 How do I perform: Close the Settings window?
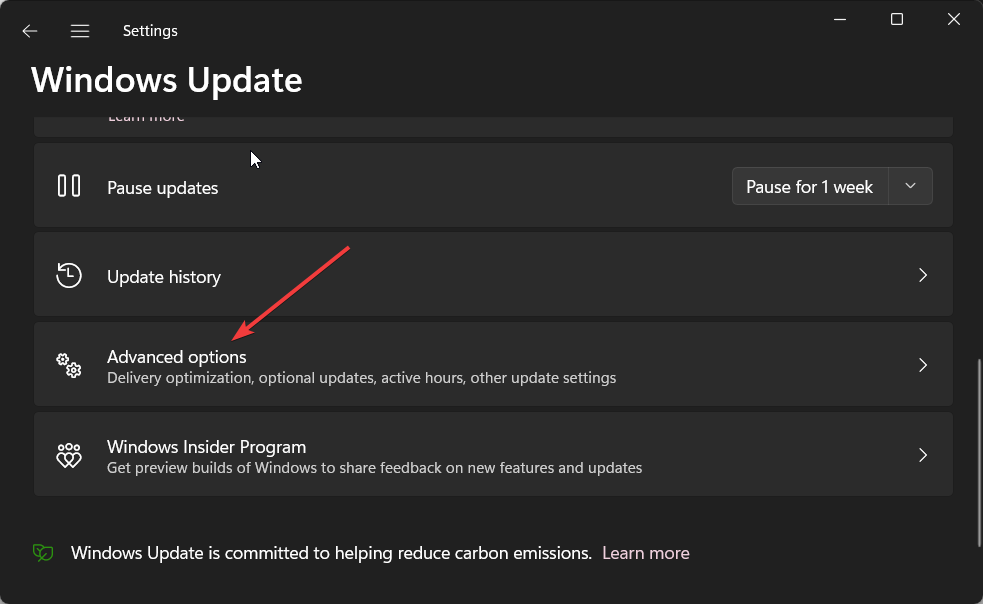pos(954,19)
